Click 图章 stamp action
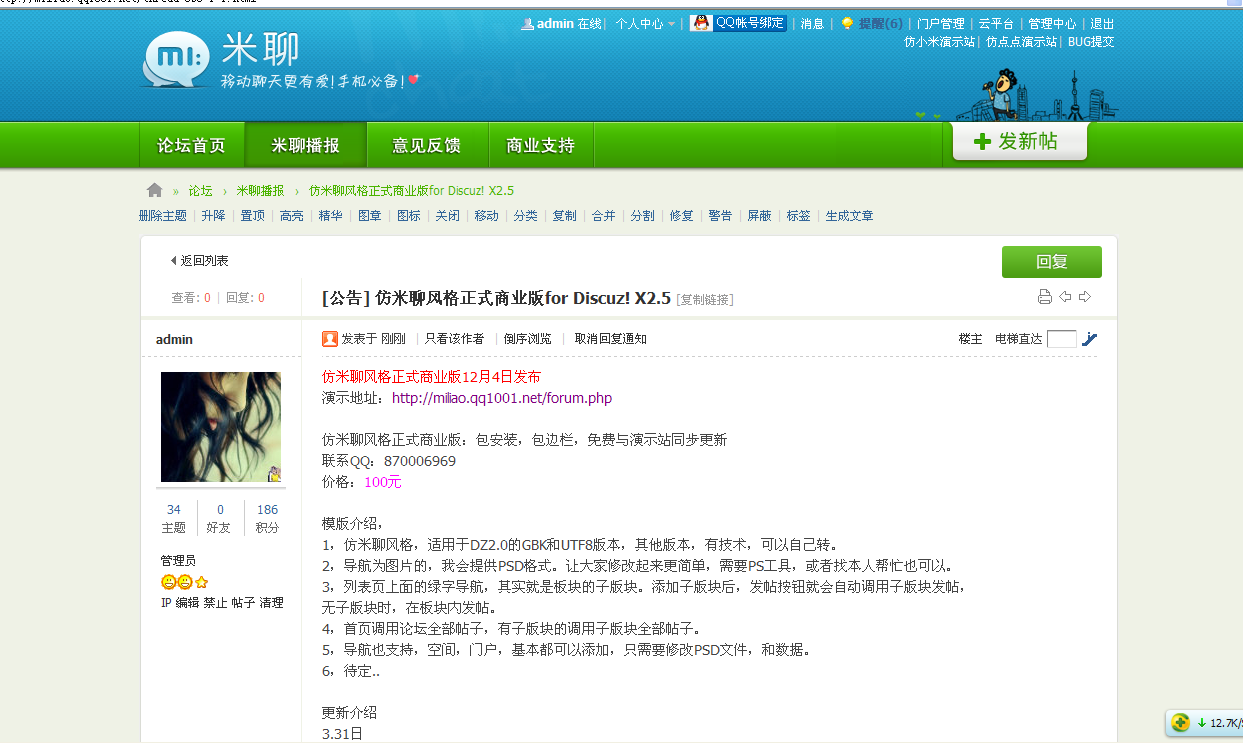Image resolution: width=1243 pixels, height=743 pixels. click(370, 216)
